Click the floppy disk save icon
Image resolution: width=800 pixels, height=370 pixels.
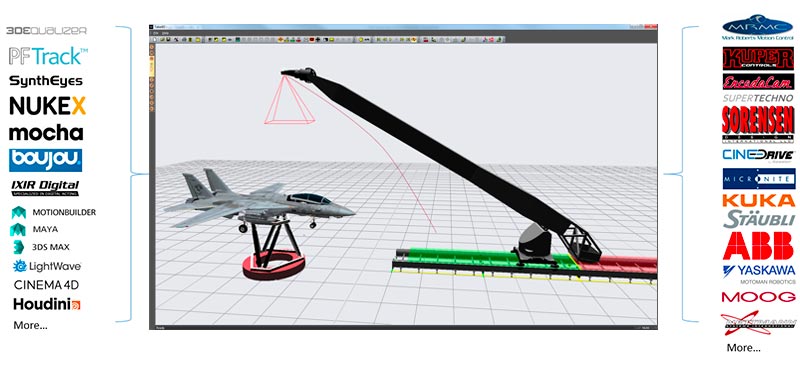click(x=168, y=39)
